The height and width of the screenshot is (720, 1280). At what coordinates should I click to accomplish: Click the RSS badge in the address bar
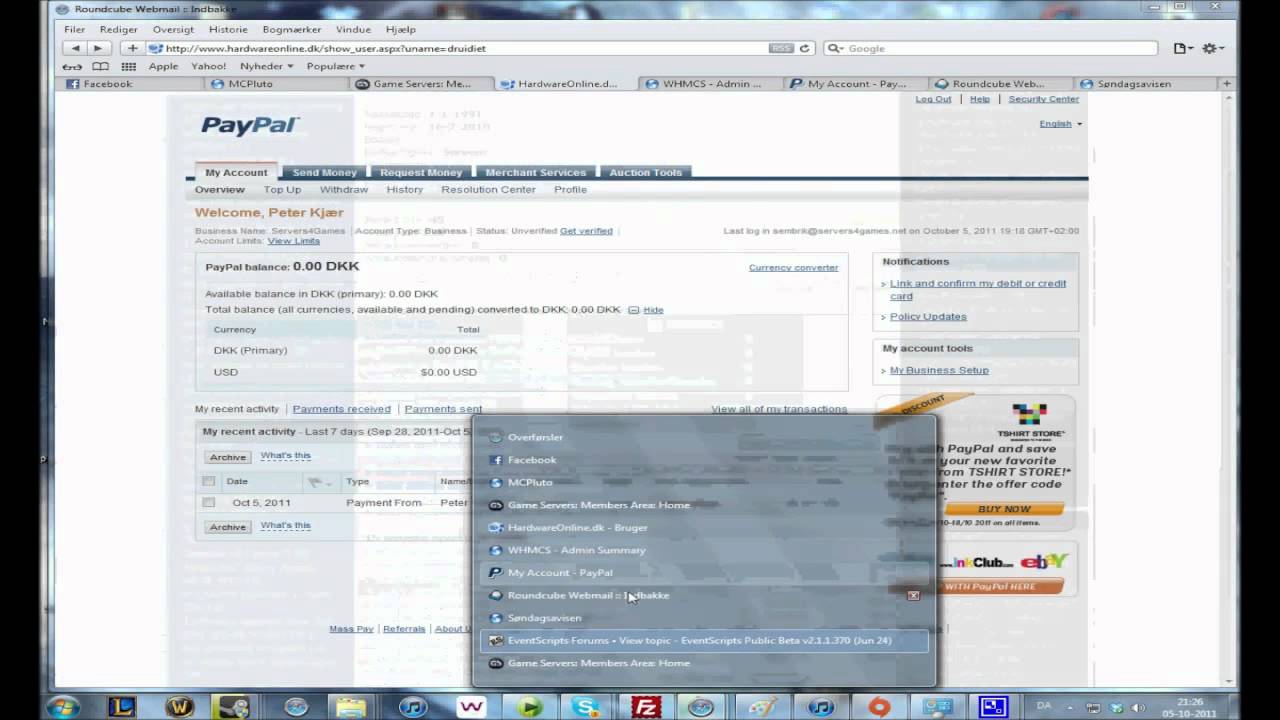781,48
